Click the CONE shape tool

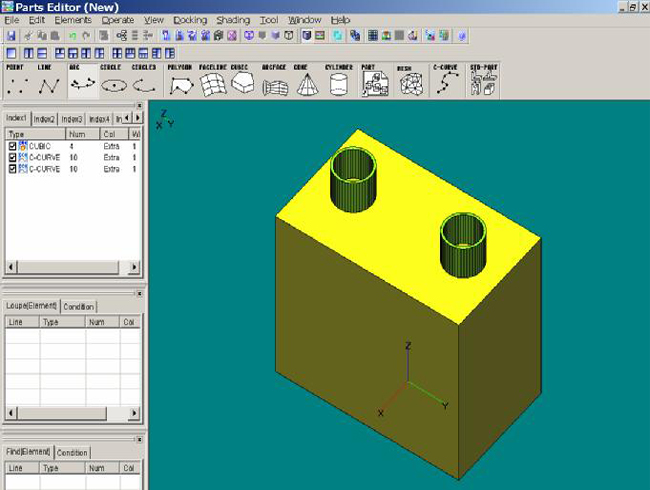click(307, 82)
